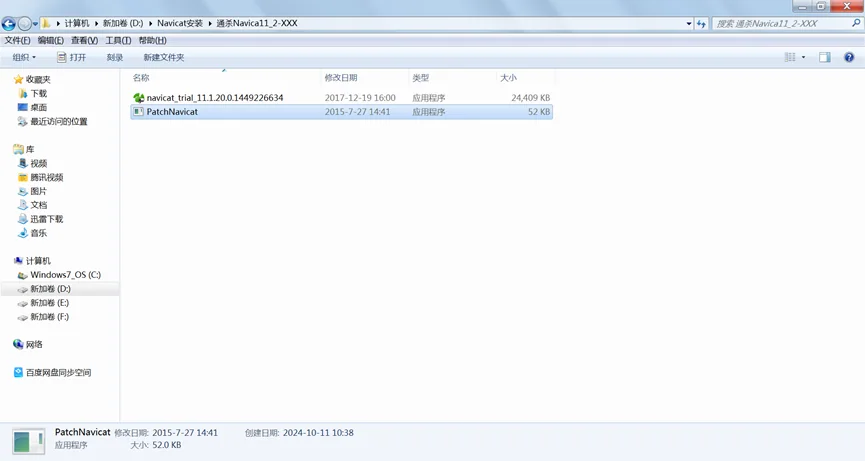Open the recent pages history dropdown

[35, 24]
